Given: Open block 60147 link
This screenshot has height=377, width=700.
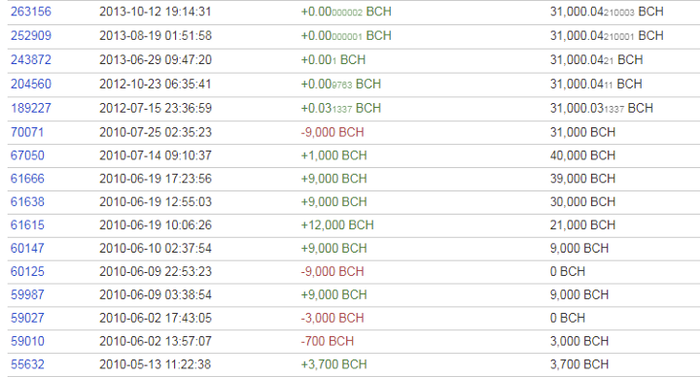Looking at the screenshot, I should tap(27, 248).
